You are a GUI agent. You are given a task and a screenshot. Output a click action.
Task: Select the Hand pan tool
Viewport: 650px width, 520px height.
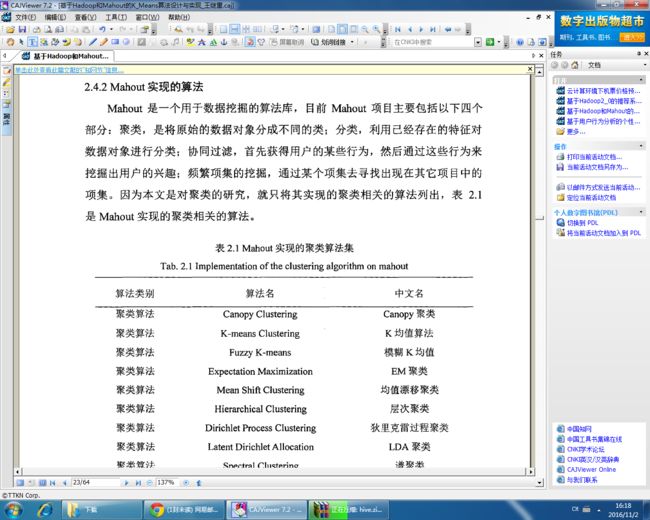click(x=10, y=42)
